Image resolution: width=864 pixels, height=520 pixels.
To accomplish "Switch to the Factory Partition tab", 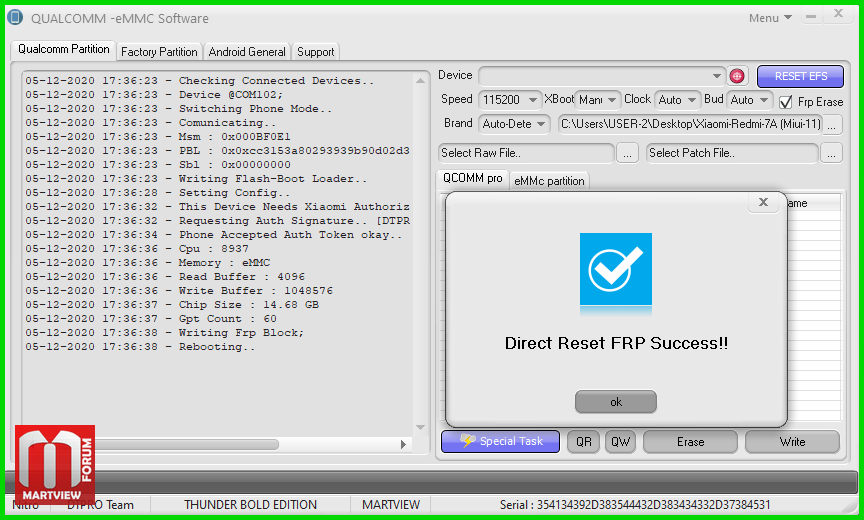I will (159, 52).
